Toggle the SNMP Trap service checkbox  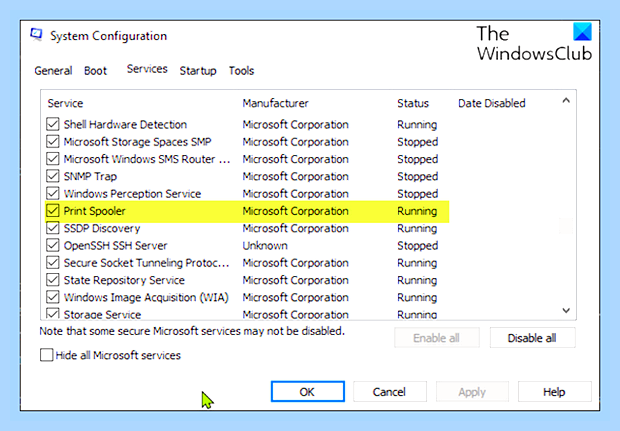[x=53, y=176]
